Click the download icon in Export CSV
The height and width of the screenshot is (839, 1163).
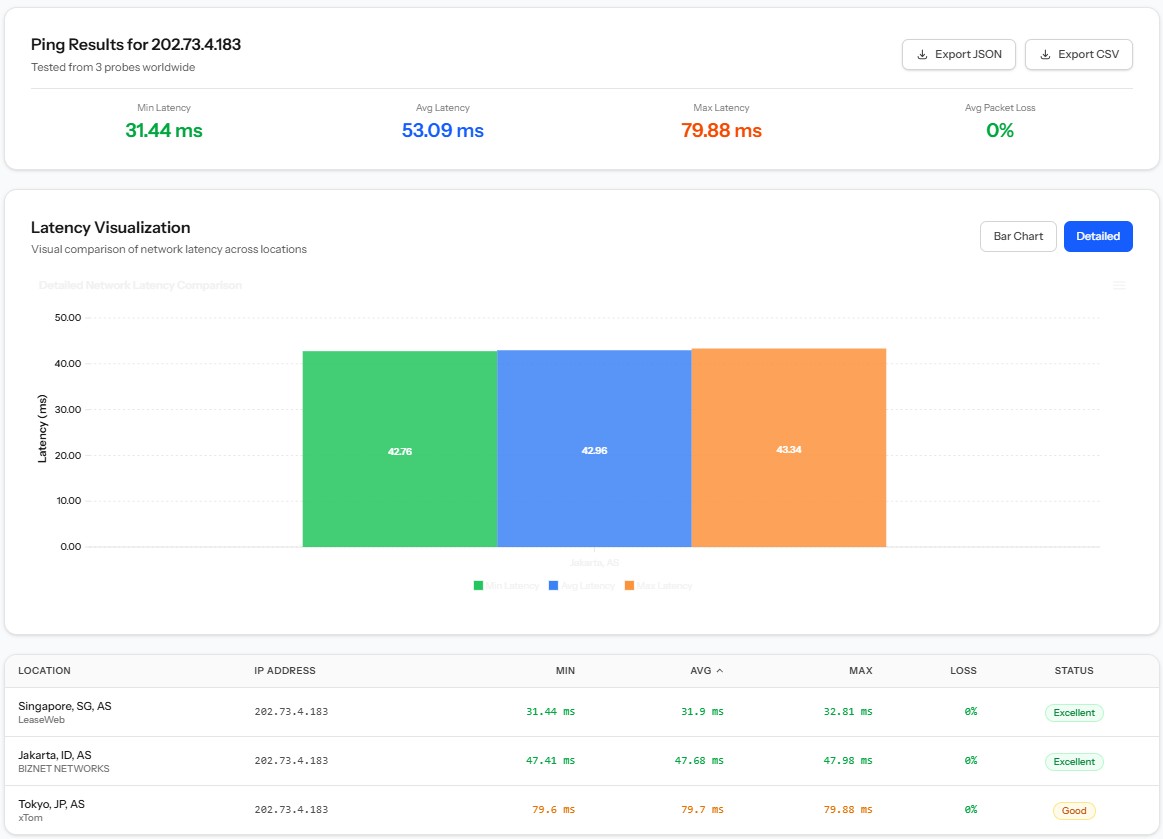pos(1045,55)
